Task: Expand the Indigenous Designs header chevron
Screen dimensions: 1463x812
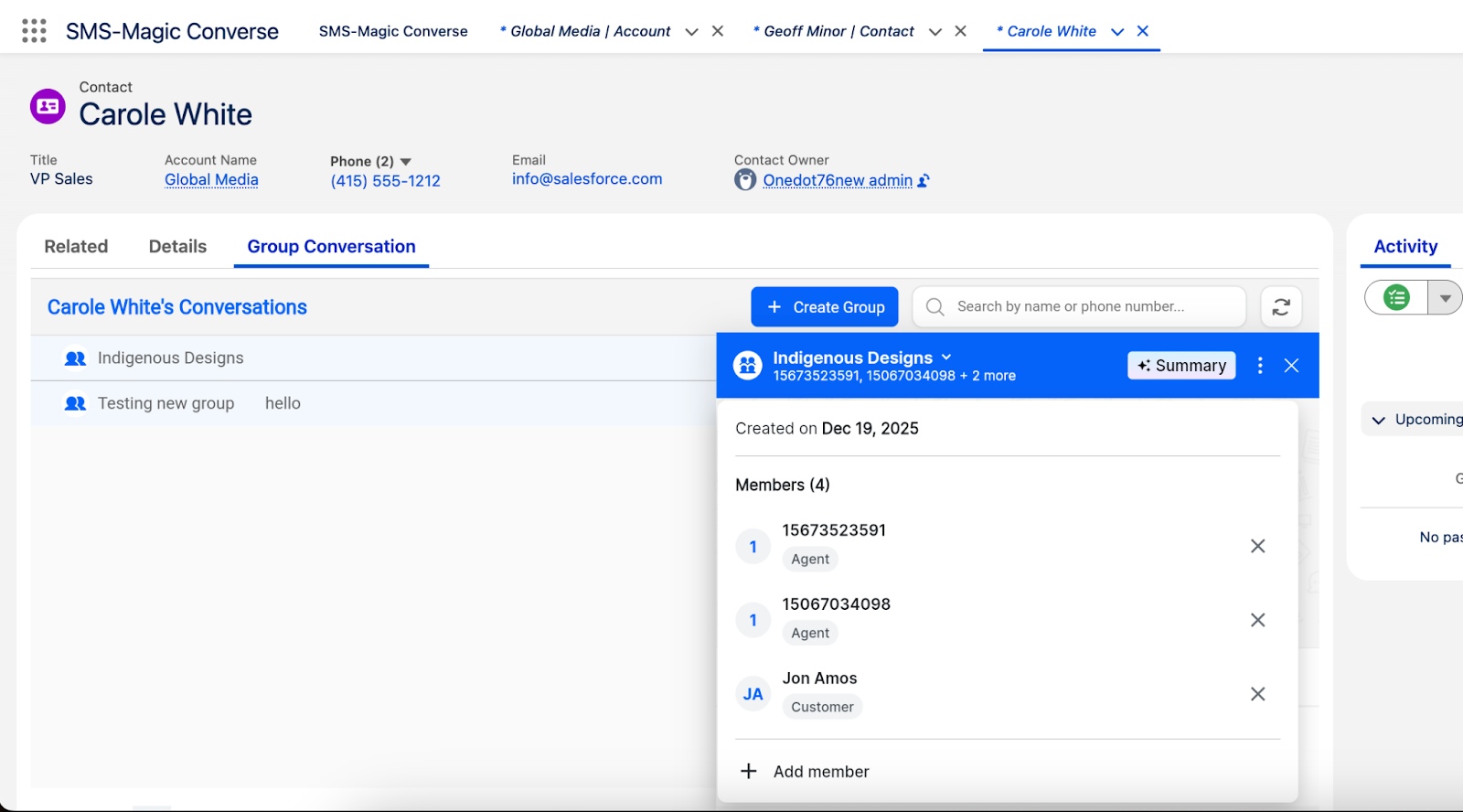Action: click(x=946, y=358)
